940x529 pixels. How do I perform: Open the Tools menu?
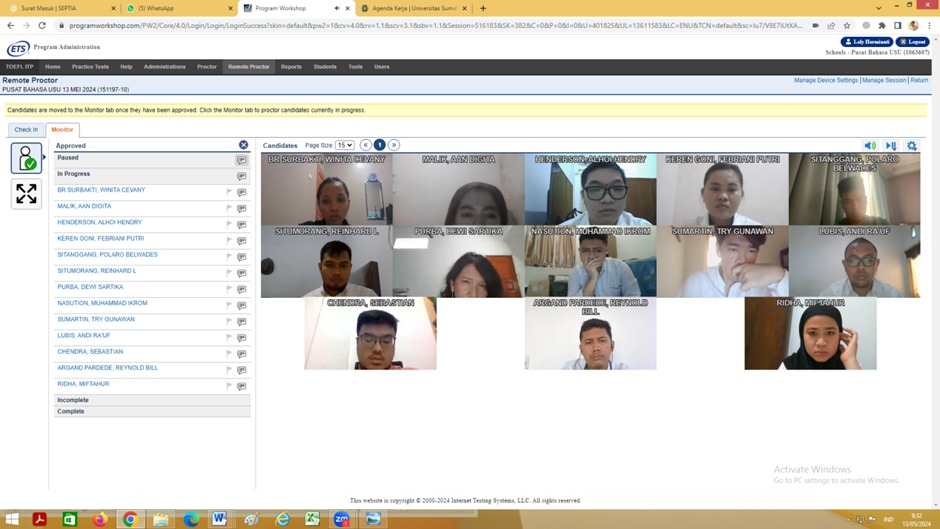tap(355, 67)
